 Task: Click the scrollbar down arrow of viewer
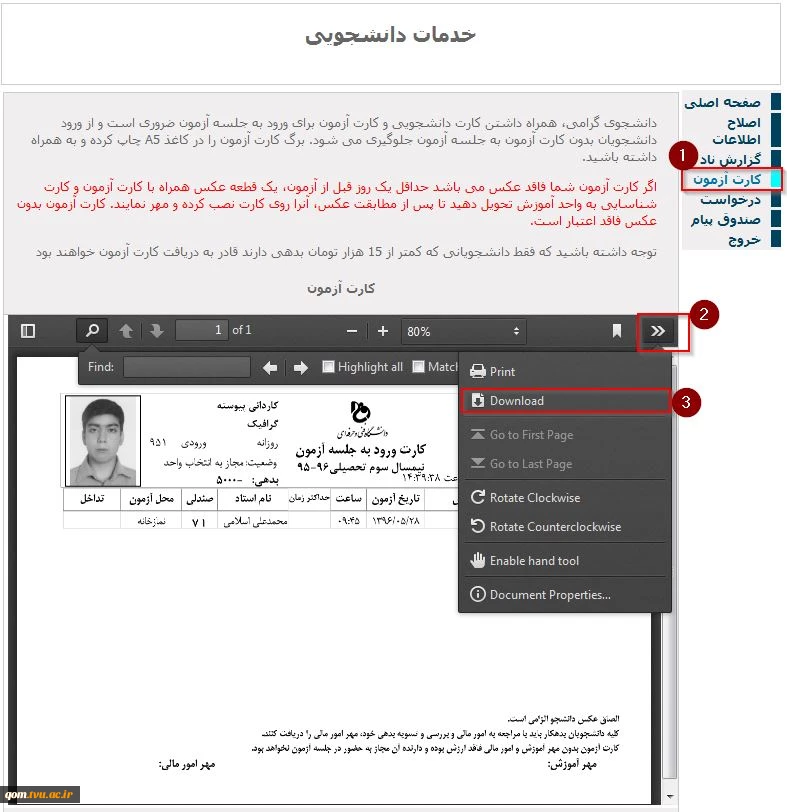point(671,796)
